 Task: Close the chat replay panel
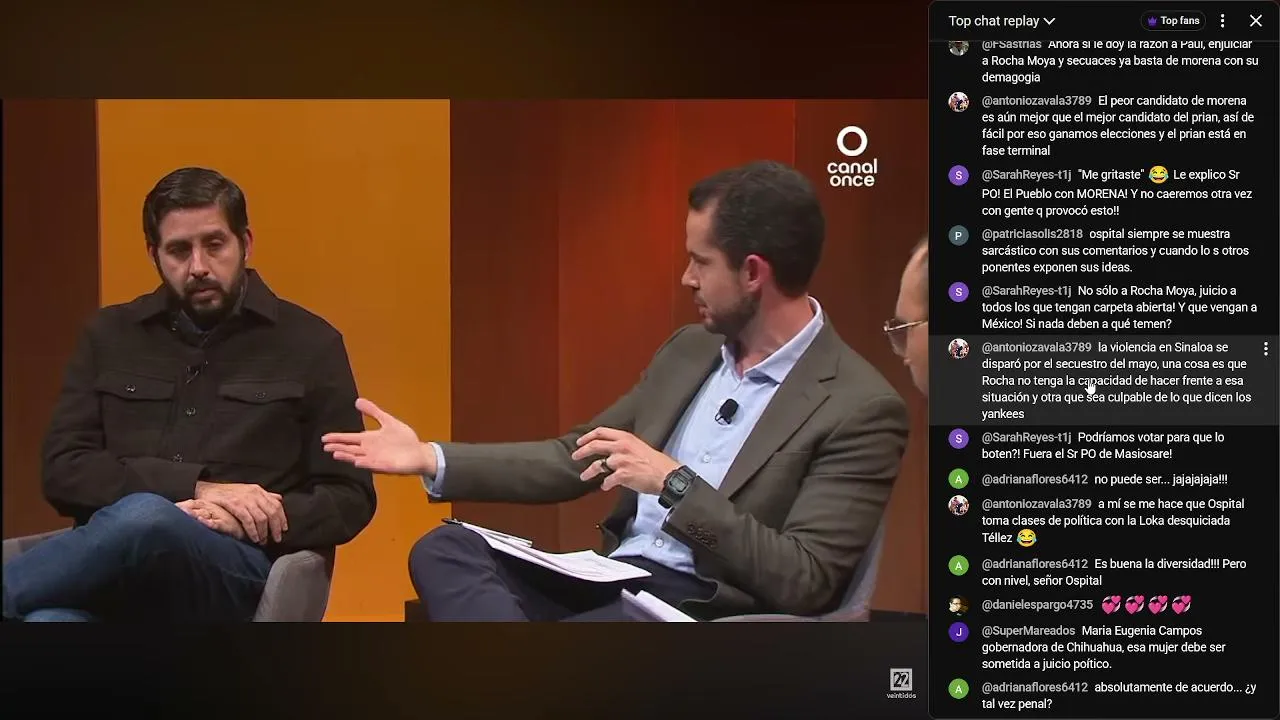point(1256,21)
